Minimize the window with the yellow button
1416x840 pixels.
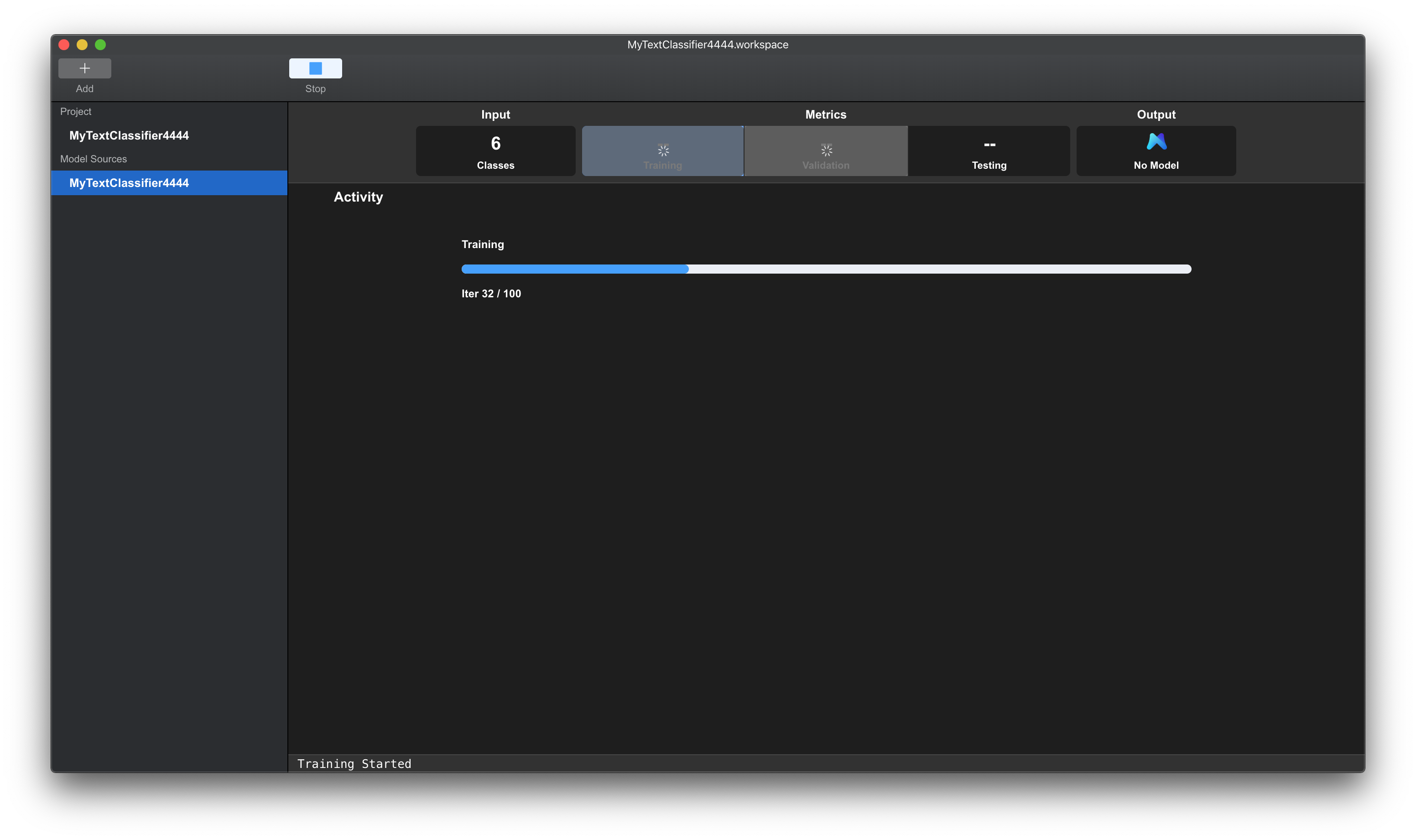pos(82,45)
